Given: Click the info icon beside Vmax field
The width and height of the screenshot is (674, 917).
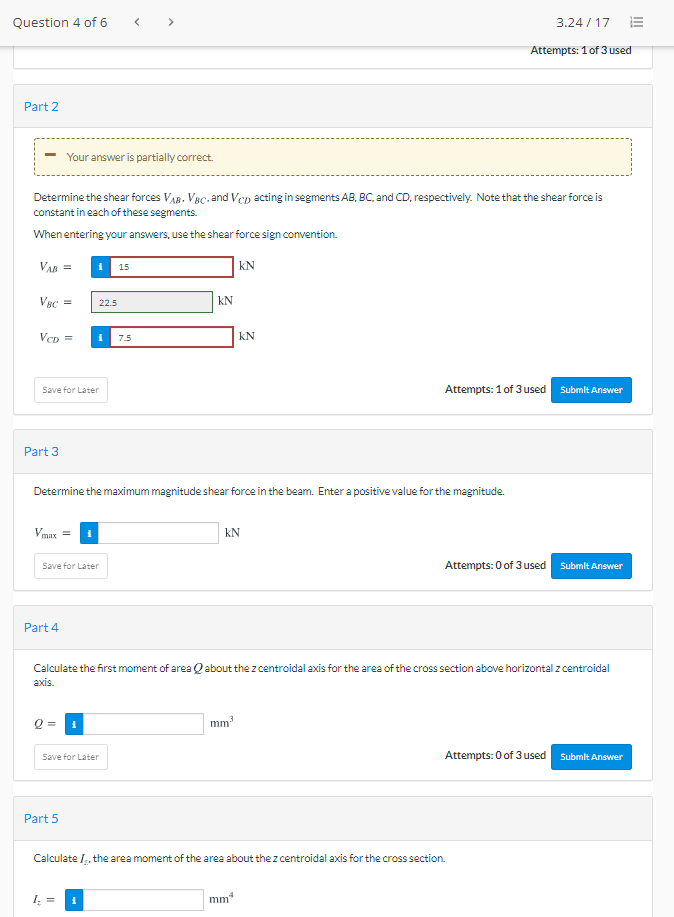Looking at the screenshot, I should click(x=90, y=533).
